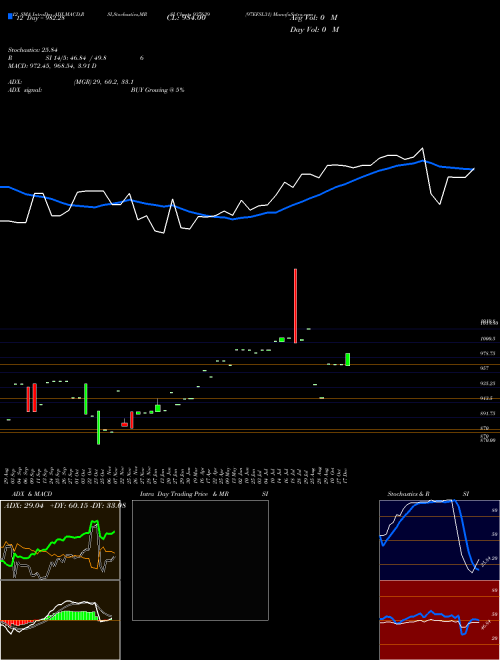The height and width of the screenshot is (660, 500).
Task: Click the ADX: 29.04 +DY: 60.15 -DY: 33.08 readout
Action: coord(64,506)
